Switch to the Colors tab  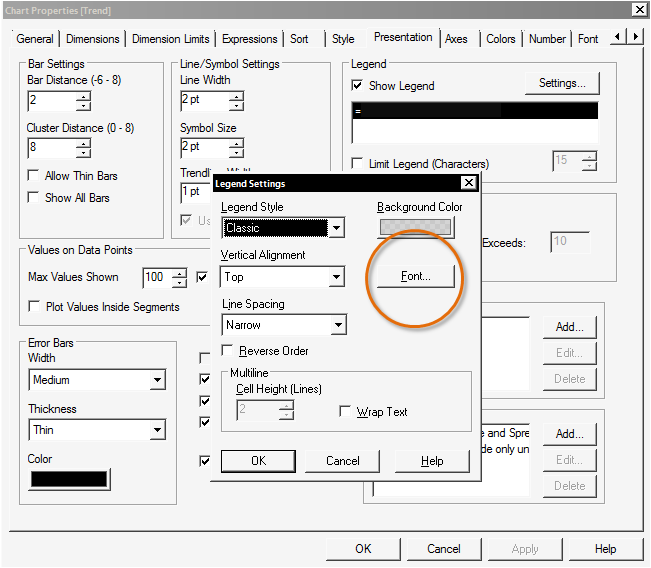click(x=501, y=39)
